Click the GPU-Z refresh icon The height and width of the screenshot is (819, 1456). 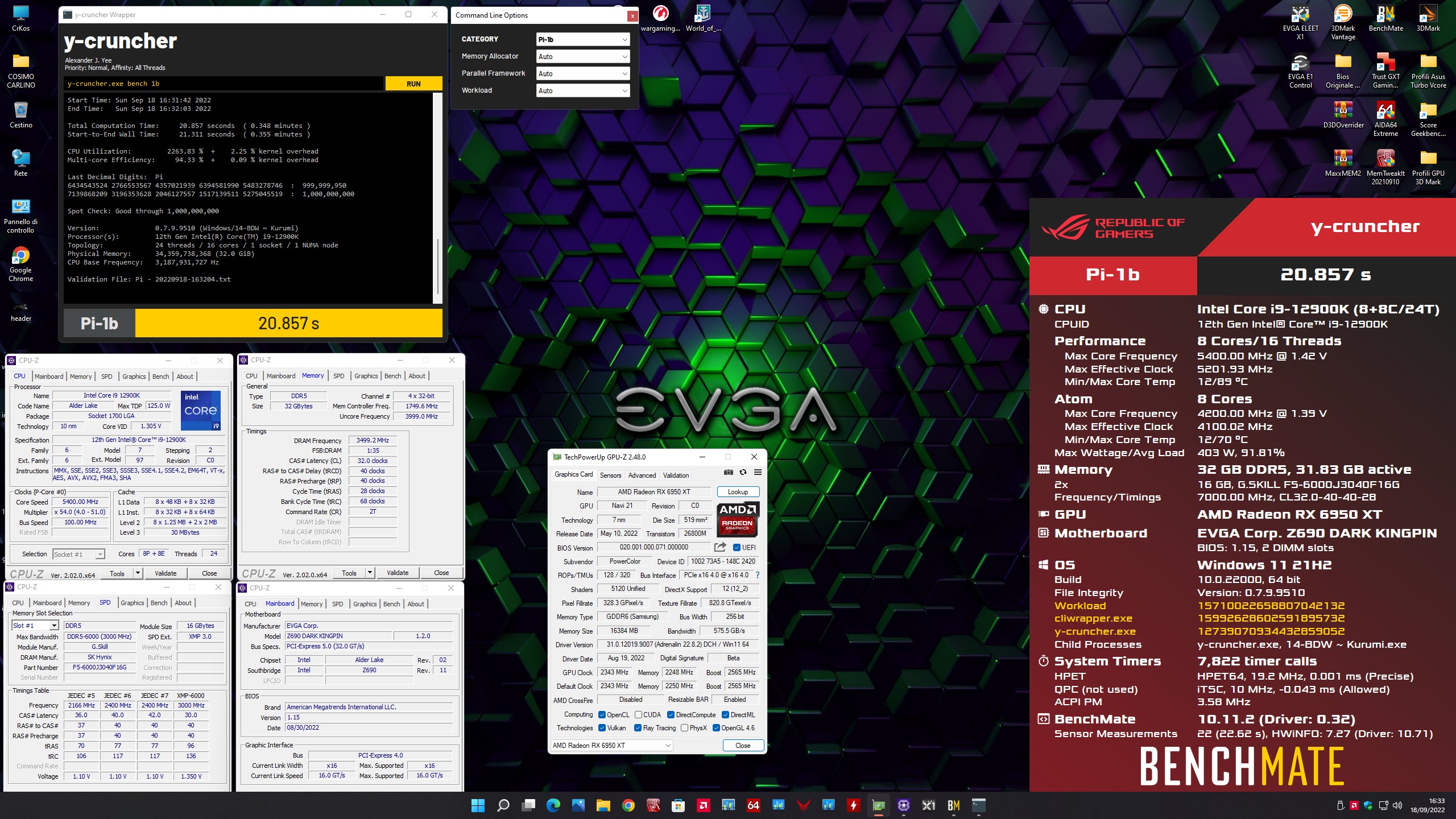[x=743, y=472]
